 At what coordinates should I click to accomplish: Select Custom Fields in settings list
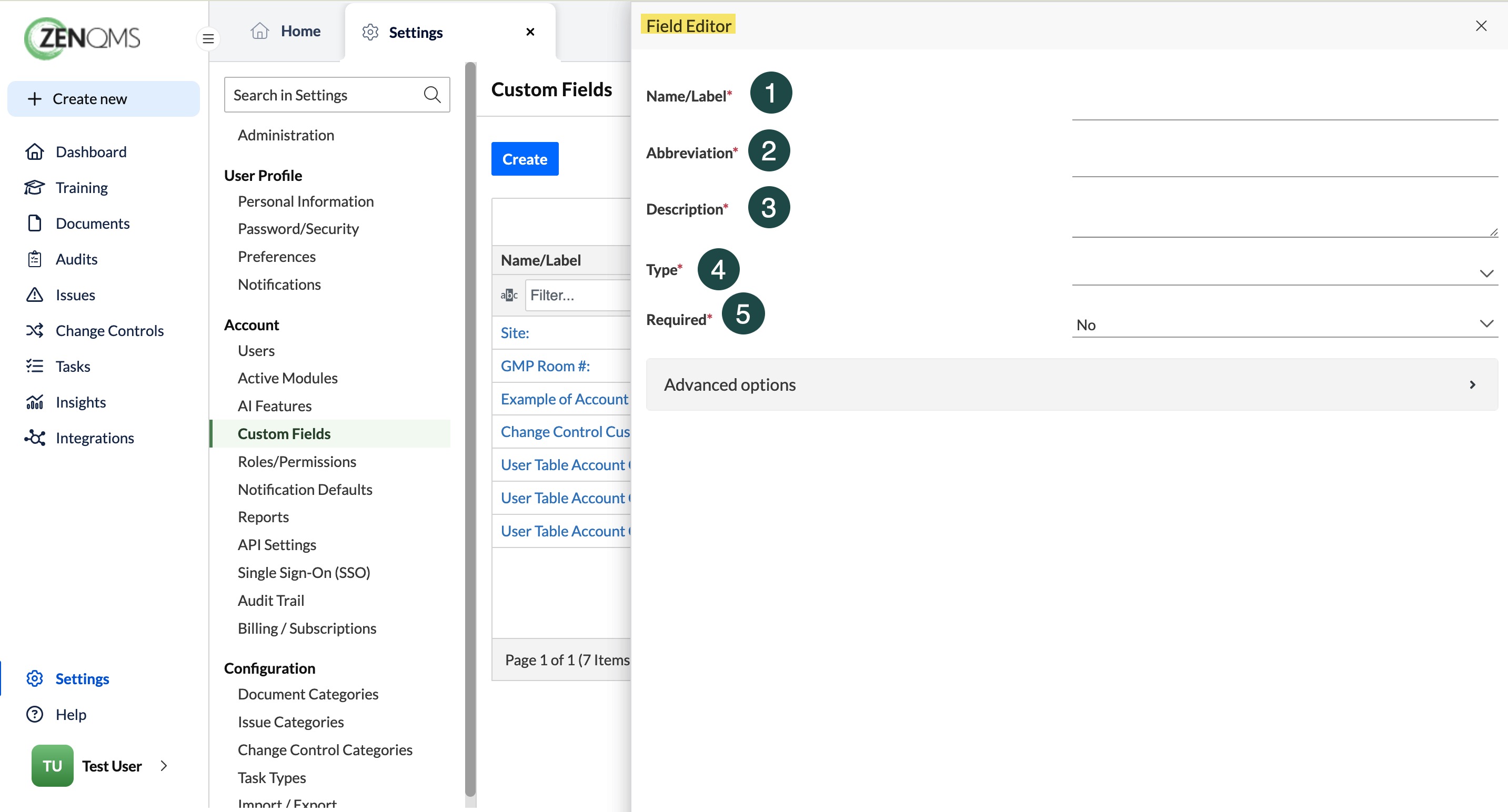(x=331, y=433)
